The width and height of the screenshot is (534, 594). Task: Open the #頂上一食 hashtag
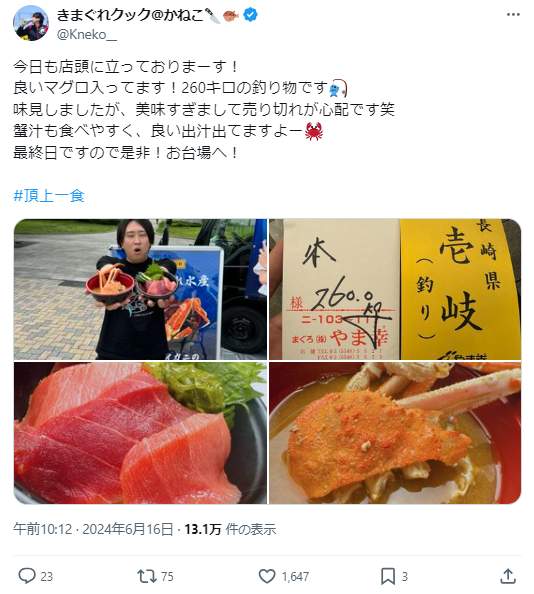pos(49,196)
